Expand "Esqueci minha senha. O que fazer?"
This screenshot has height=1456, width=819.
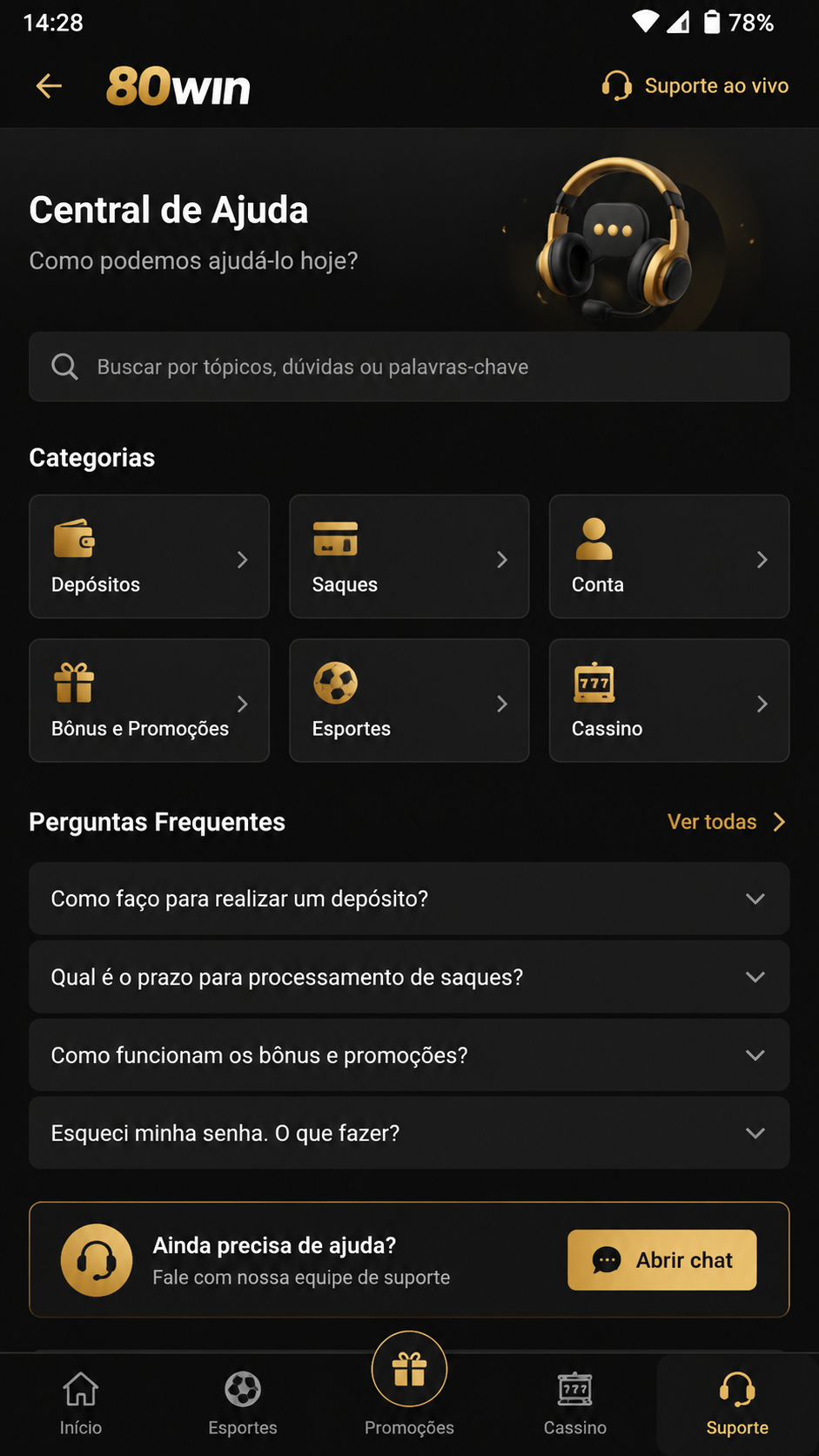click(x=409, y=1133)
